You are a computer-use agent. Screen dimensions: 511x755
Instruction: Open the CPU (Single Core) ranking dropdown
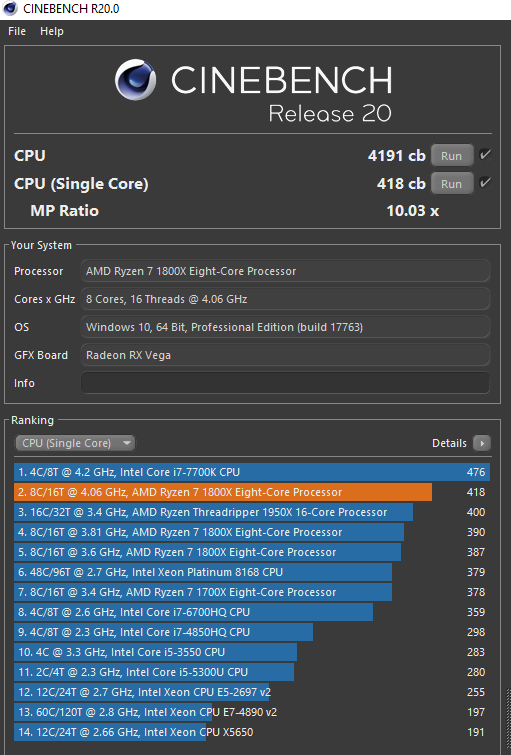pyautogui.click(x=75, y=443)
